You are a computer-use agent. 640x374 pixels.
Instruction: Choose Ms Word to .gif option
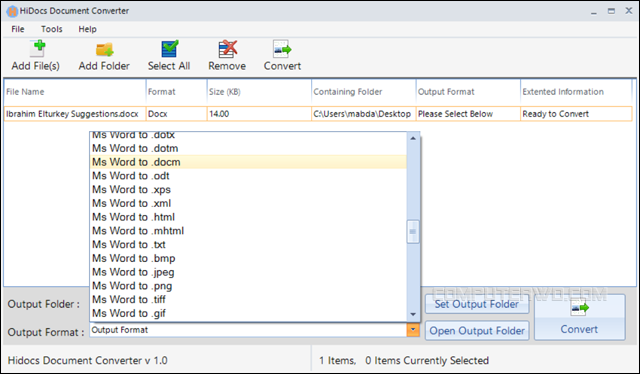point(248,313)
